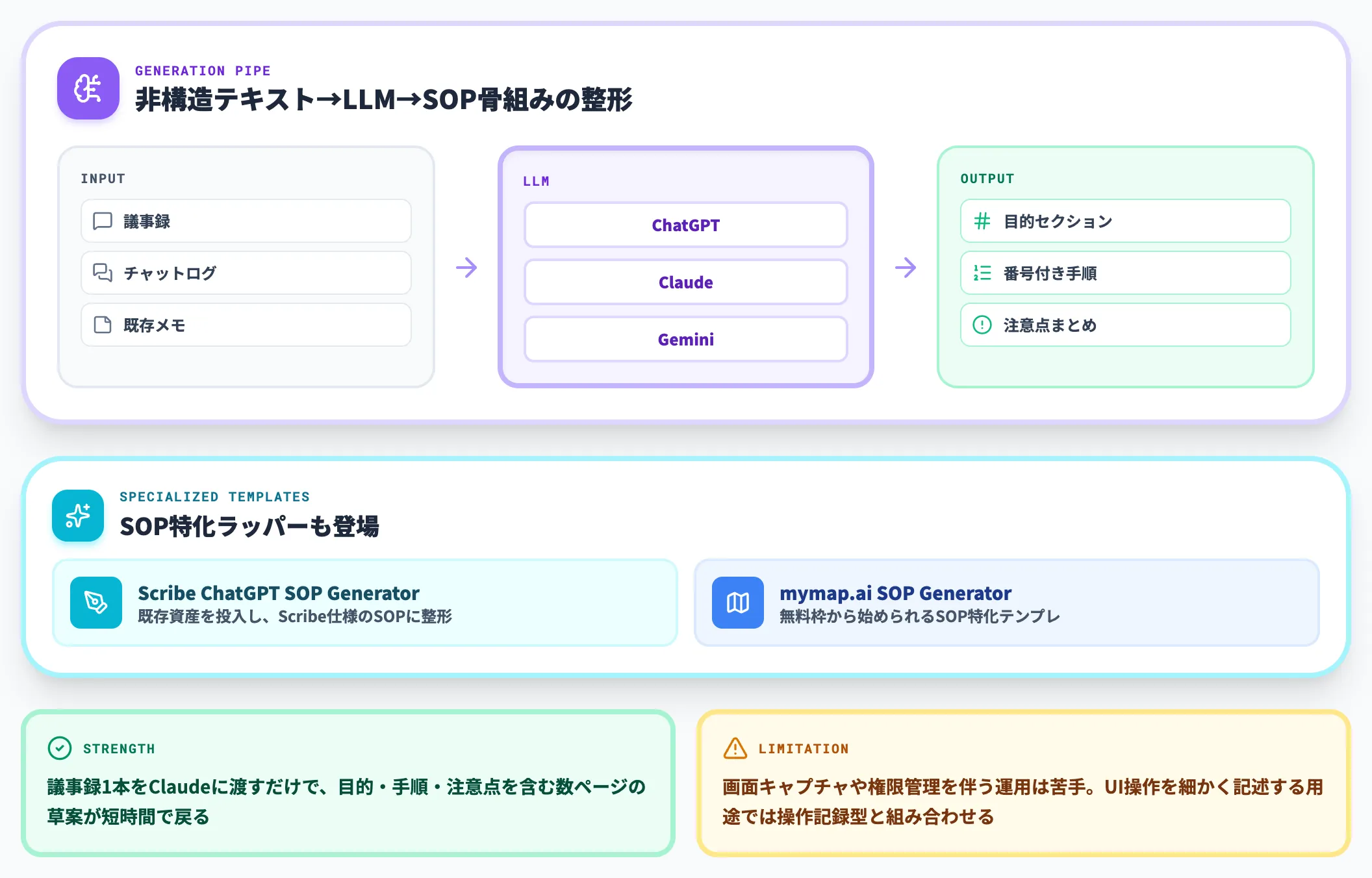Click the speech bubble icon beside 議事録
Image resolution: width=1372 pixels, height=878 pixels.
(103, 221)
